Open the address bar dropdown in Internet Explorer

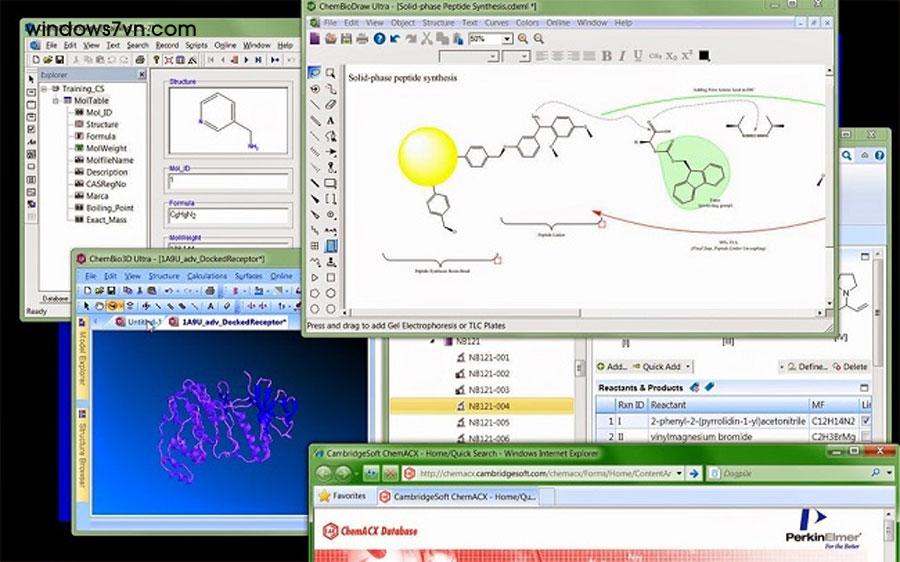click(x=679, y=474)
